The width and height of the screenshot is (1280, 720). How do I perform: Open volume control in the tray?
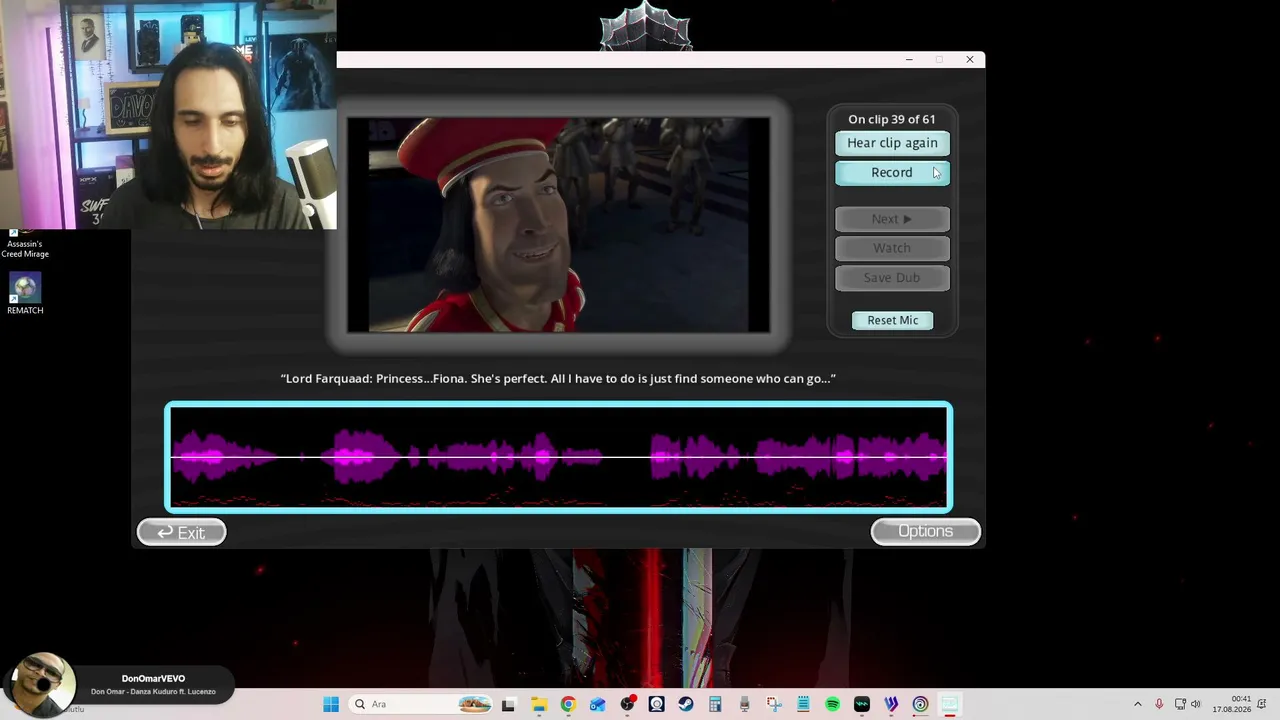1196,704
